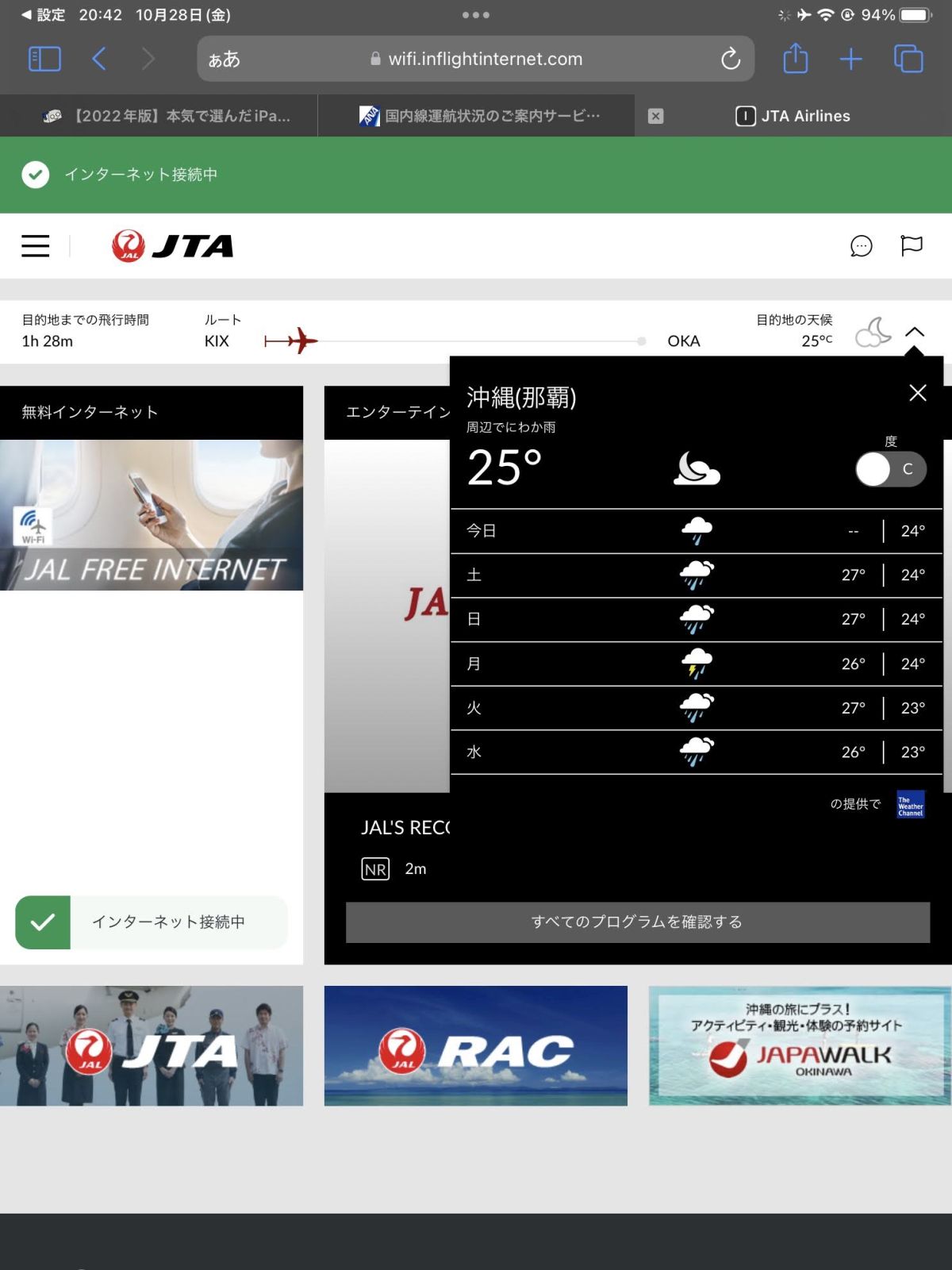Viewport: 952px width, 1270px height.
Task: Click the 水 forecast row
Action: [x=697, y=752]
